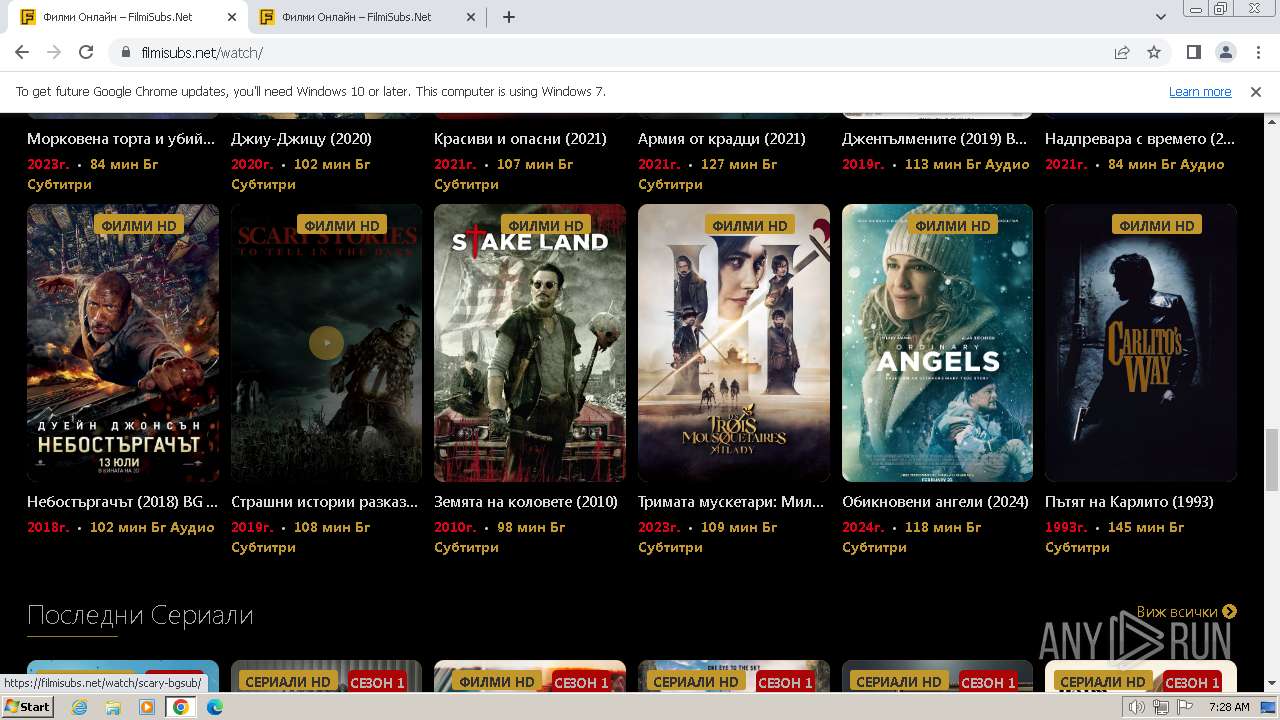Open the Chrome profile menu
This screenshot has height=720, width=1280.
click(1225, 52)
